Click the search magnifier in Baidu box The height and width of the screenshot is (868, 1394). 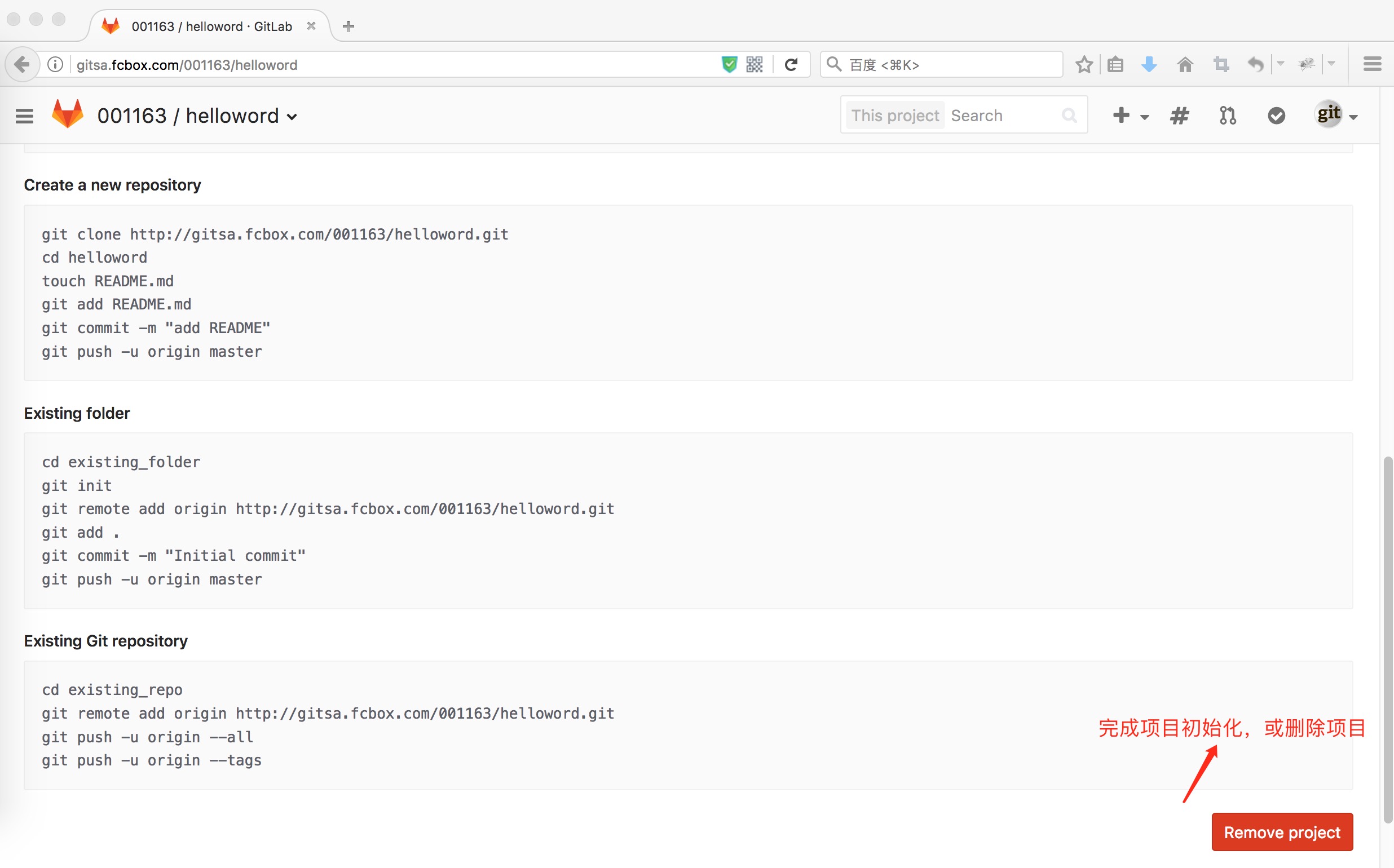click(834, 64)
